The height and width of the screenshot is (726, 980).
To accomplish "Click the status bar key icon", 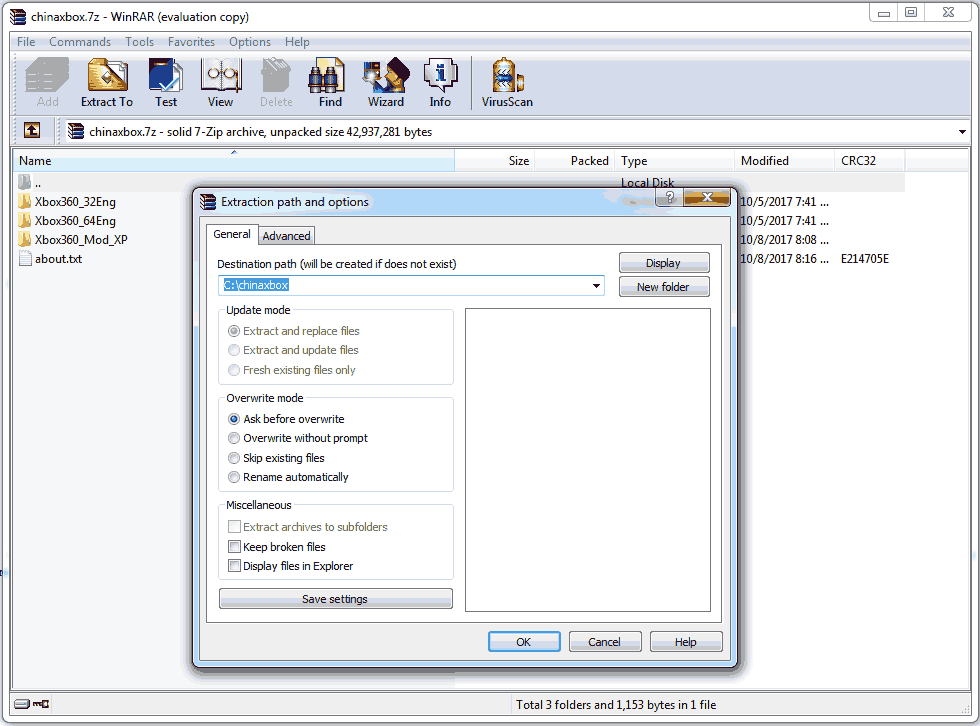I will point(41,704).
